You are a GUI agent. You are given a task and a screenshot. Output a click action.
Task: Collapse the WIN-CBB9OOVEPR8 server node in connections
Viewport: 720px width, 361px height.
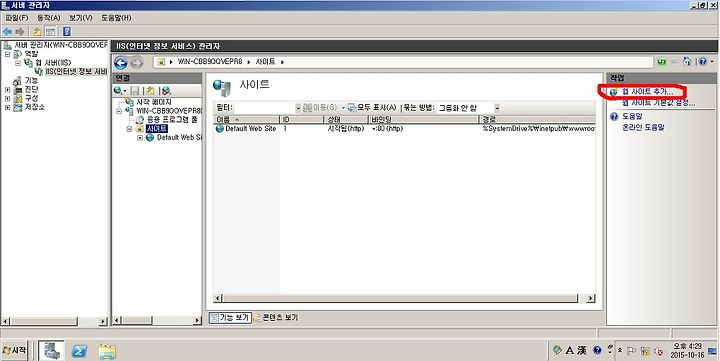pos(119,111)
